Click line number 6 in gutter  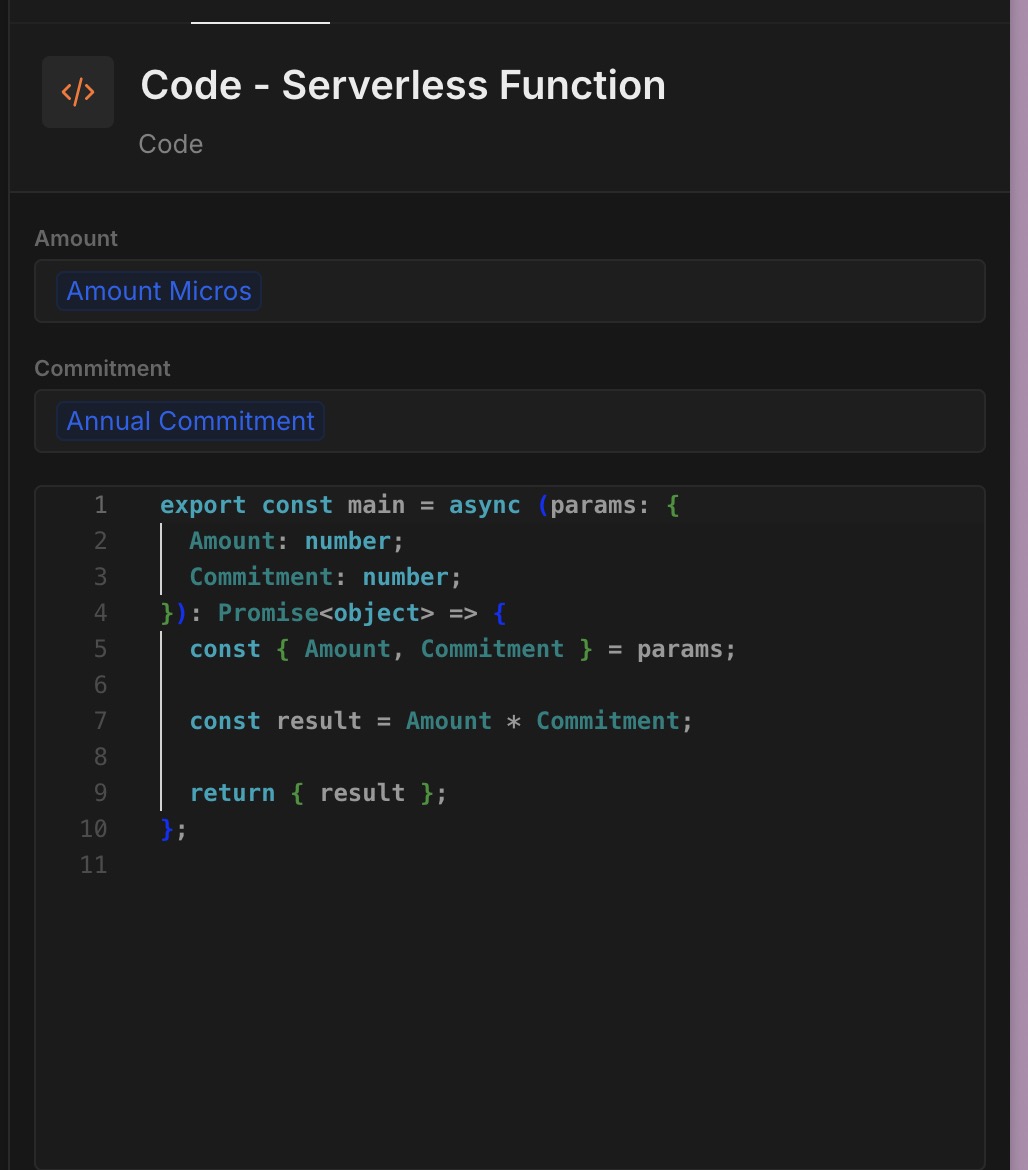pos(100,685)
